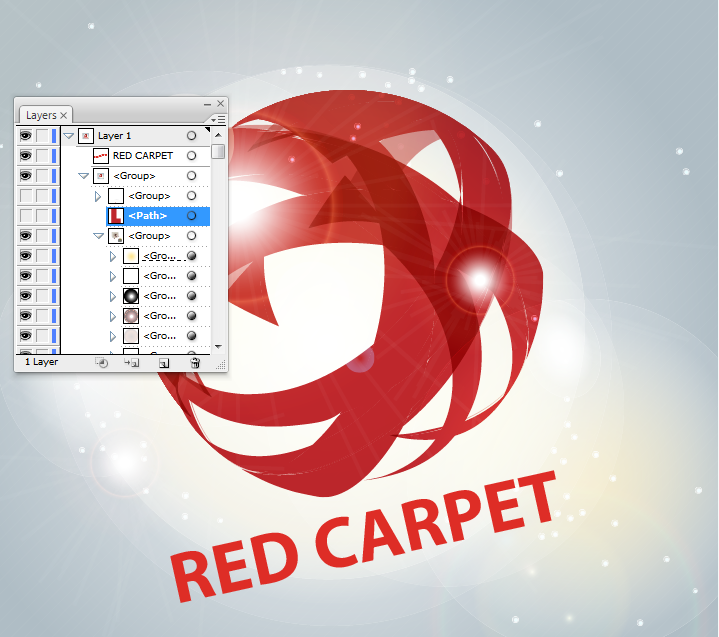
Task: Click the Layers panel scroll down arrow
Action: coord(218,347)
